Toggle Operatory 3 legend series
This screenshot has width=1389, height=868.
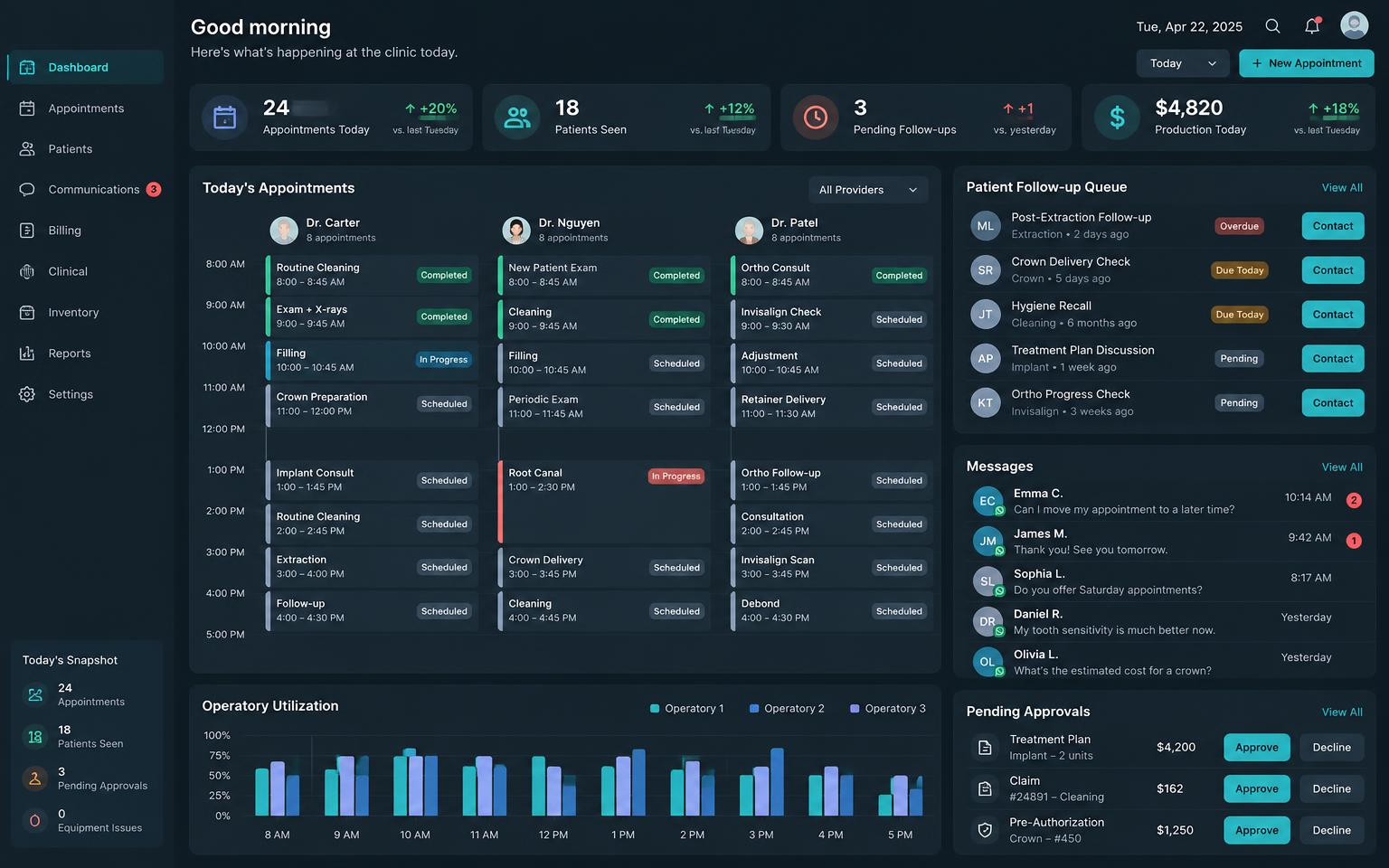[x=888, y=709]
